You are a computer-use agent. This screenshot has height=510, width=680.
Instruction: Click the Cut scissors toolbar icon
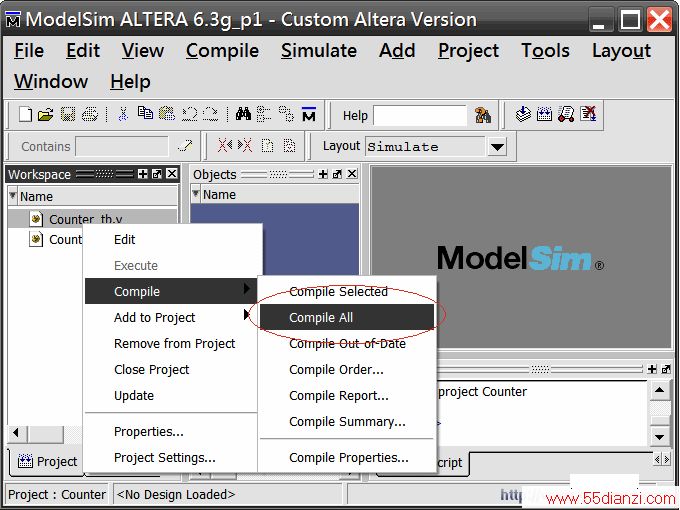click(x=123, y=114)
